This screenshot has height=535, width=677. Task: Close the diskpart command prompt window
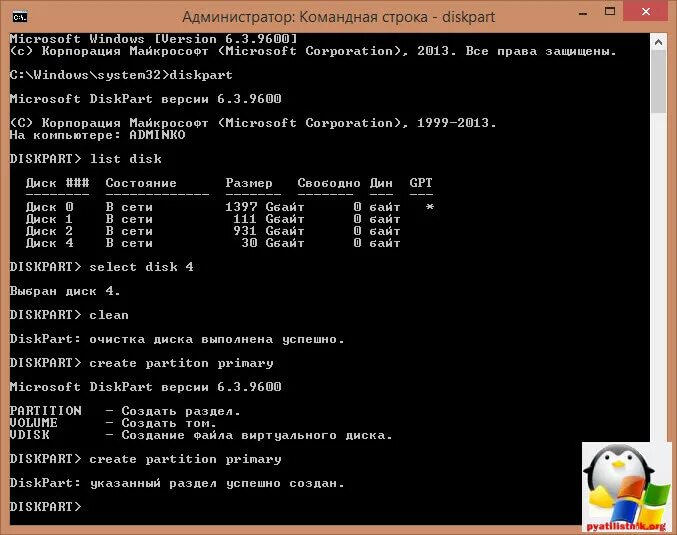[646, 12]
